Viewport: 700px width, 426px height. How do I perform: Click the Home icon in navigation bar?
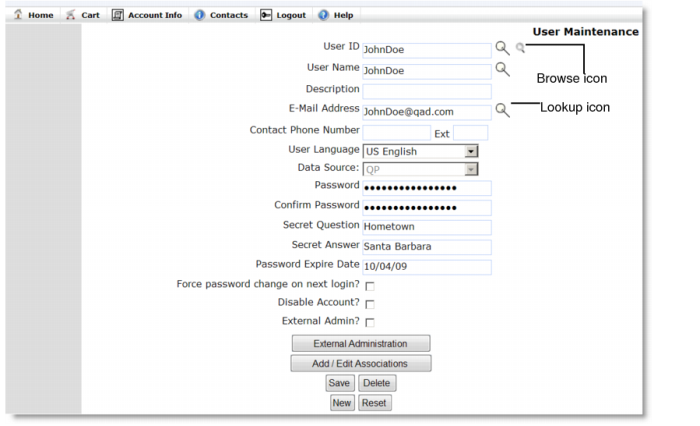[x=18, y=14]
